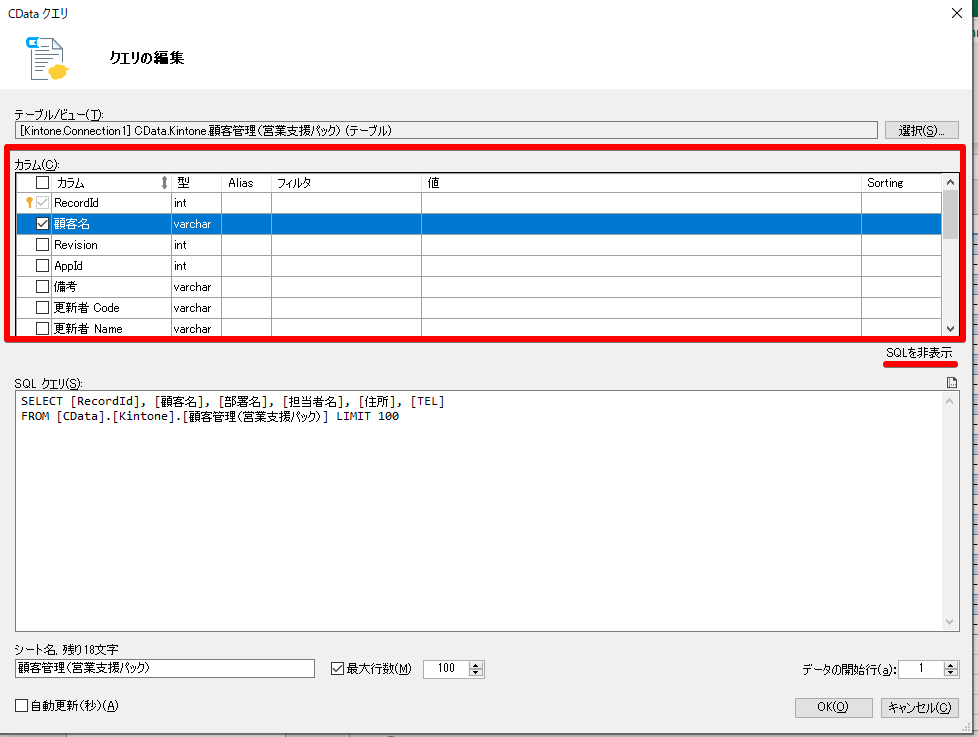Enable the 自動更新(秒) checkbox
978x737 pixels.
coord(21,705)
